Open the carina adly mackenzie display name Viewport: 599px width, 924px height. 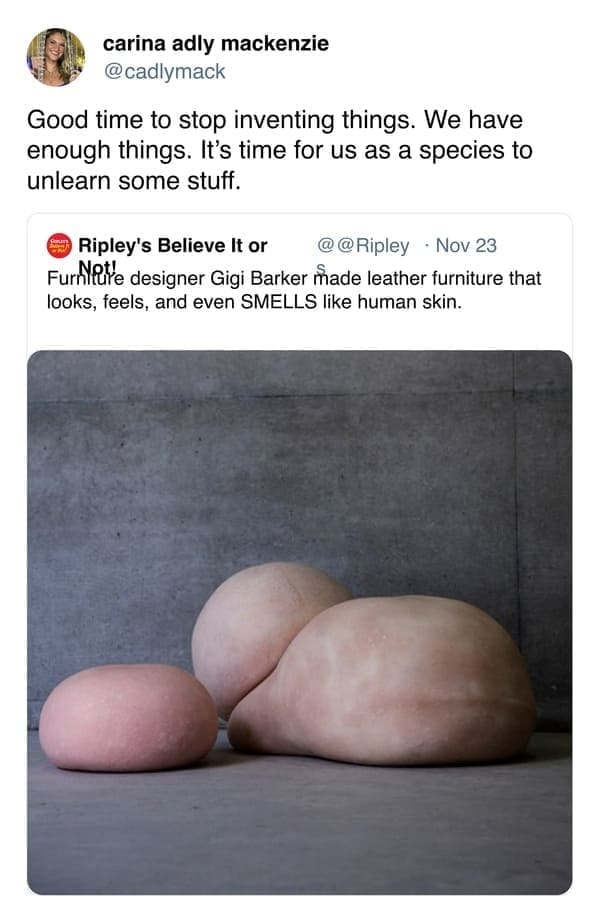click(216, 44)
